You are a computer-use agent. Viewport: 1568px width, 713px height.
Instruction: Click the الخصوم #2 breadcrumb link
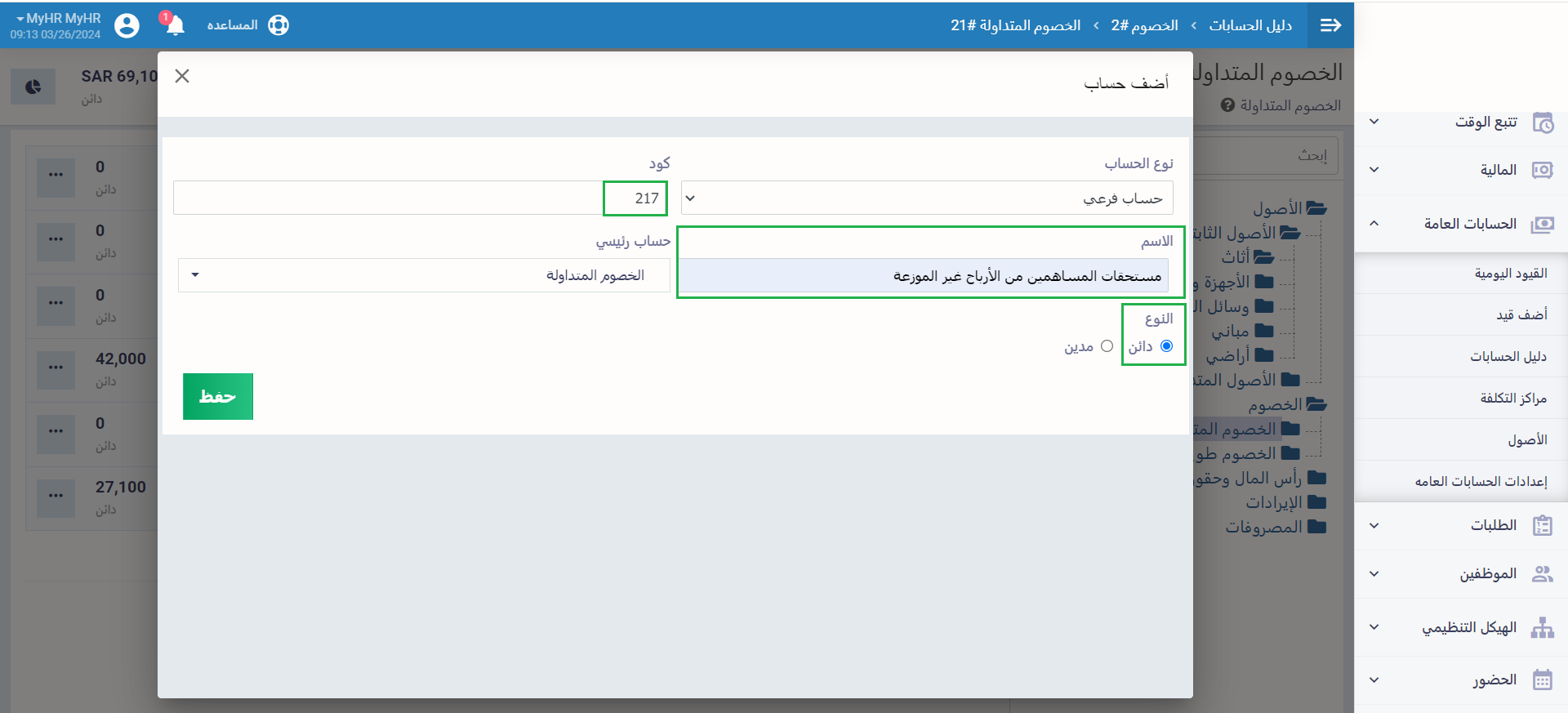point(1144,25)
